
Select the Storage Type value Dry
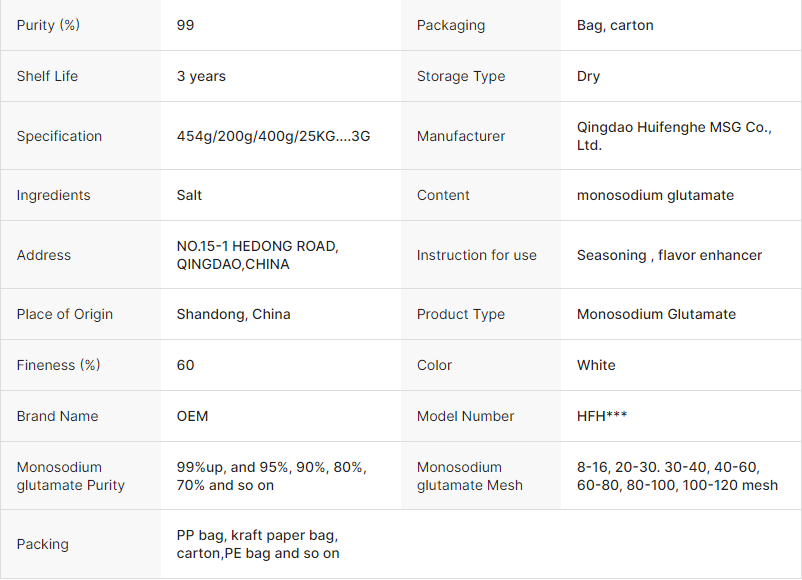click(x=588, y=76)
